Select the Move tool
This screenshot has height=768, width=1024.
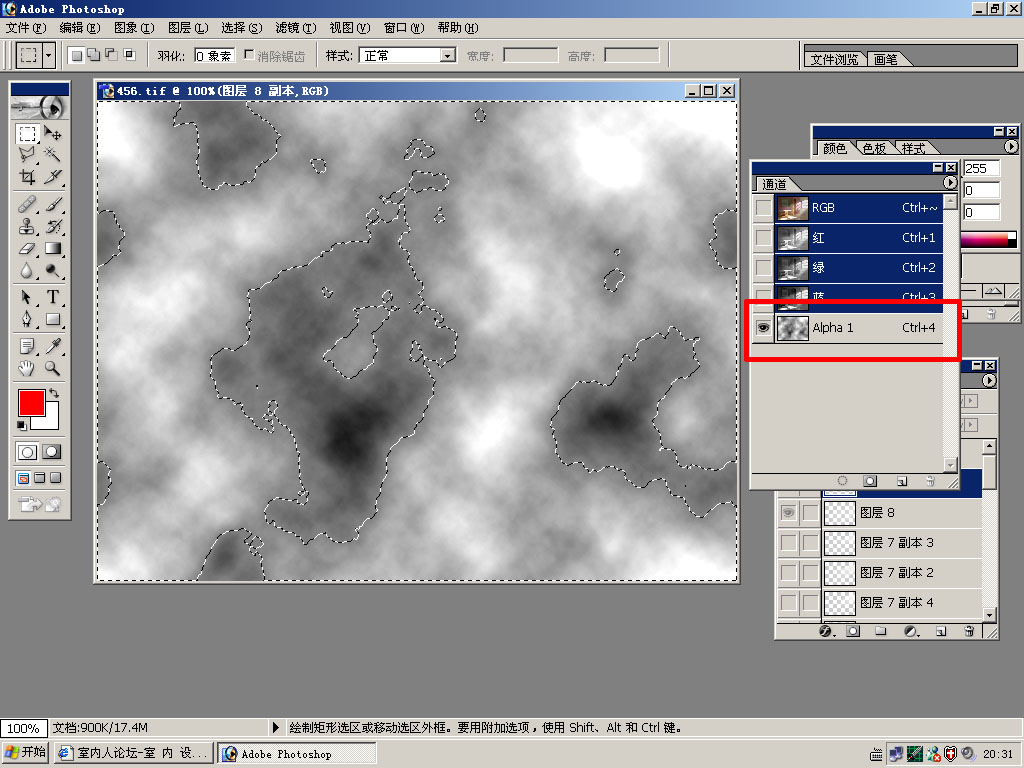tap(53, 134)
